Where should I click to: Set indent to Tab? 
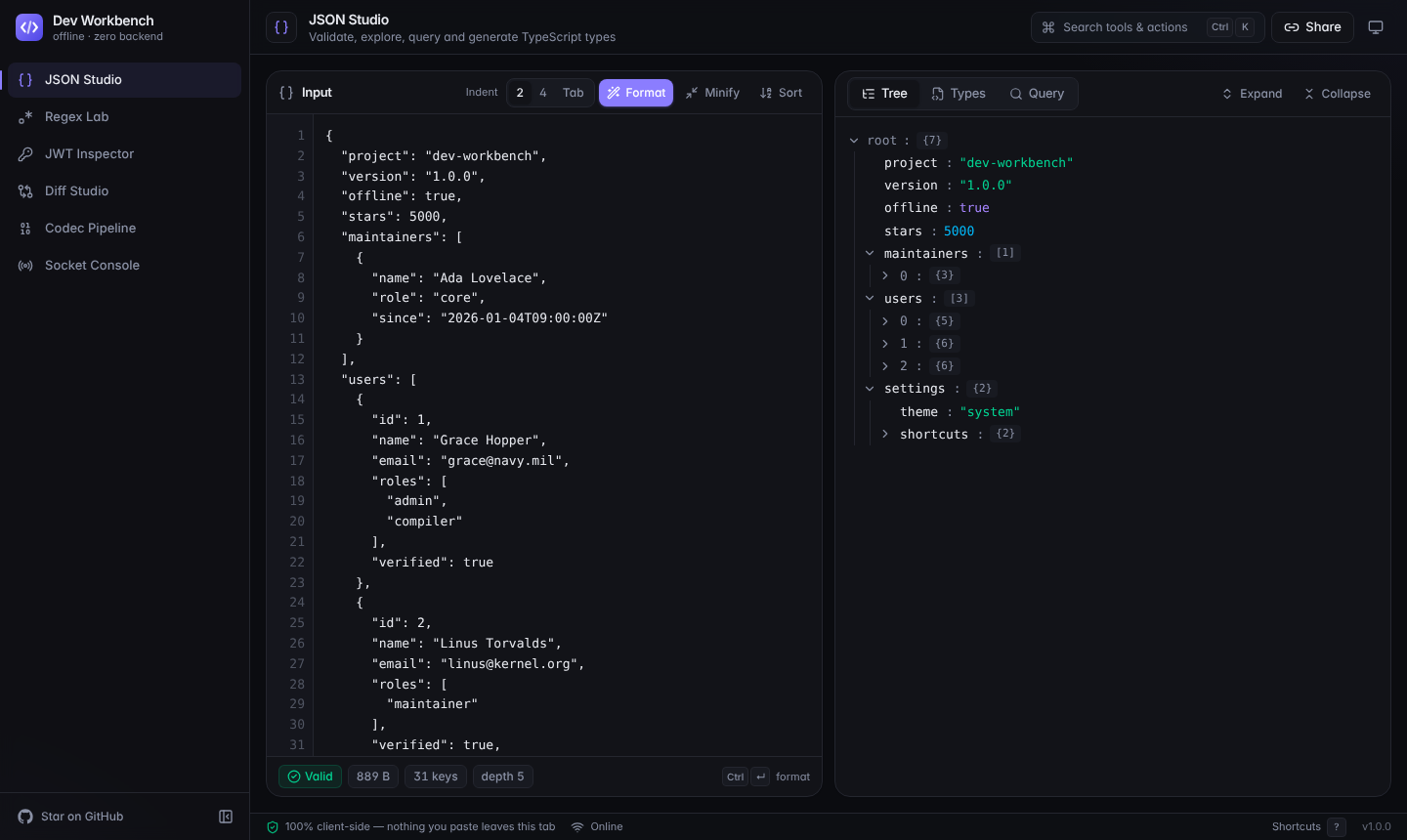coord(574,93)
